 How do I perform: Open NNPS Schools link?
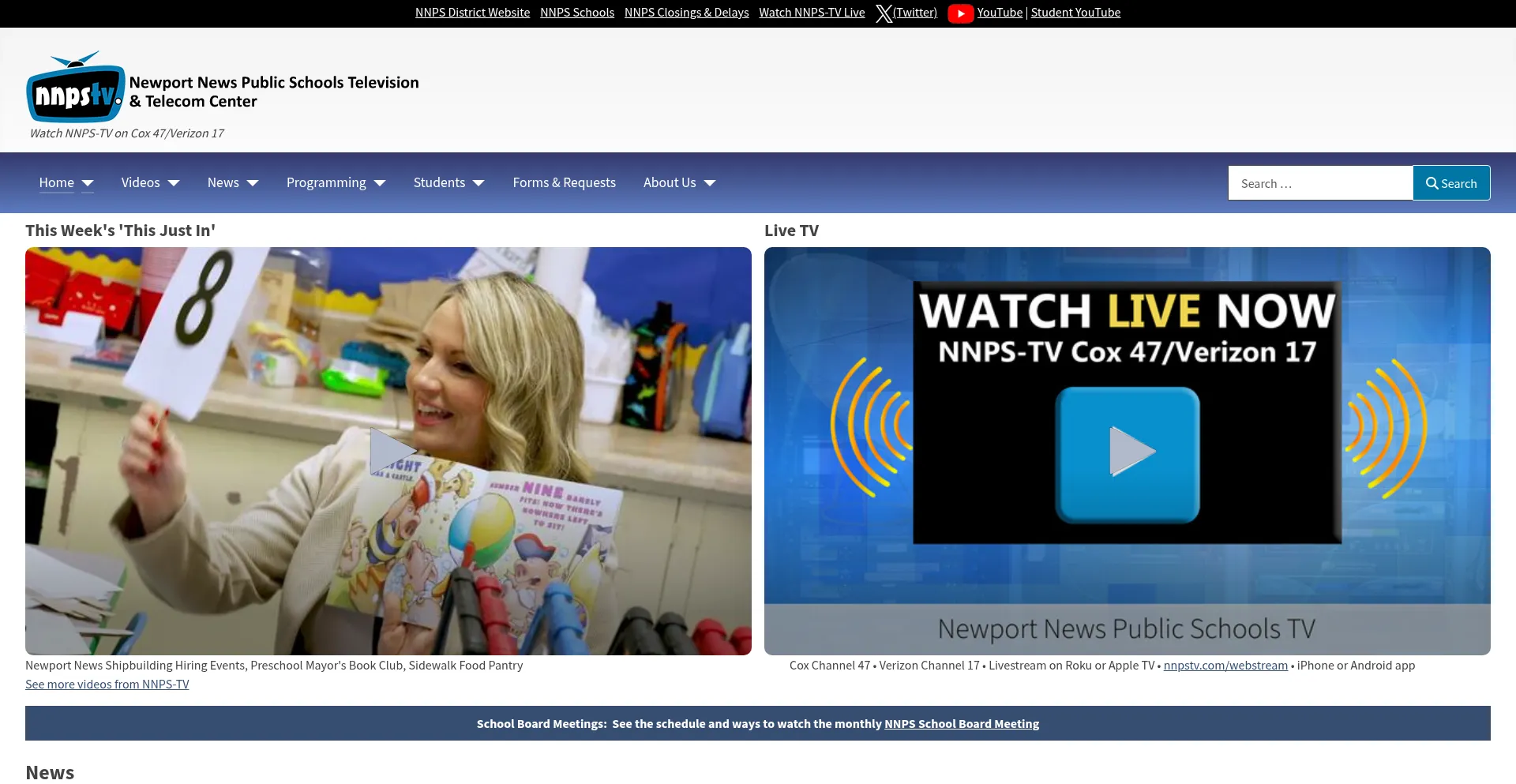pos(577,13)
